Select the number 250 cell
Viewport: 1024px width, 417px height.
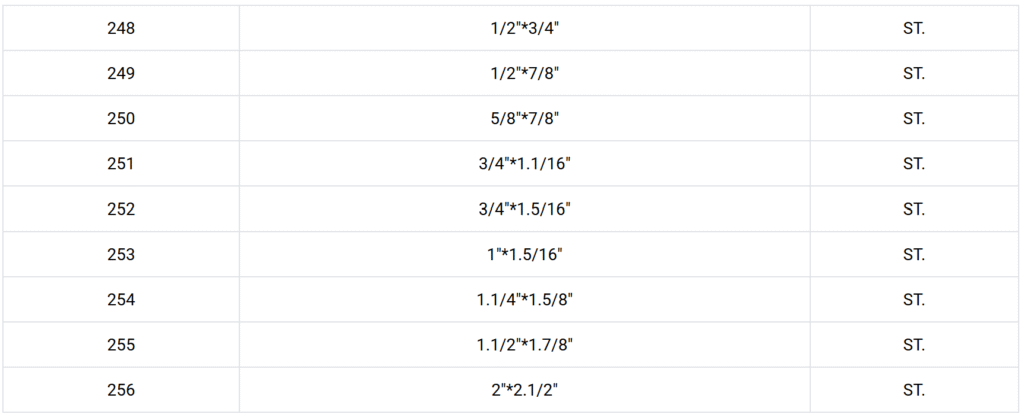(x=120, y=118)
